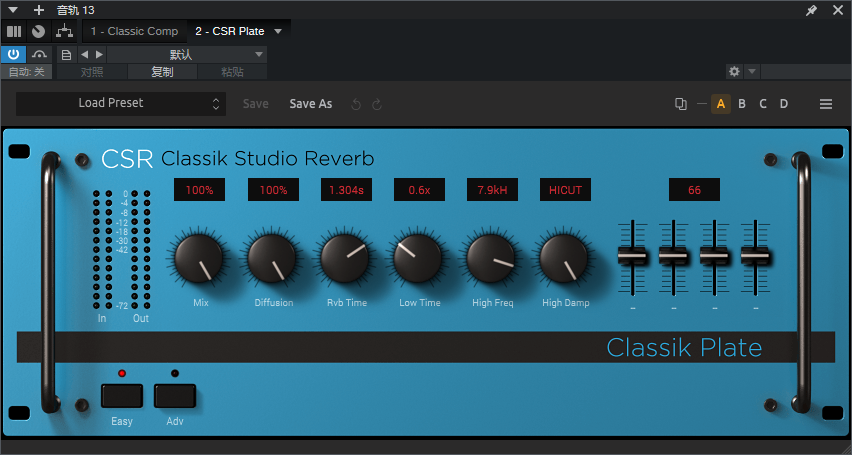Viewport: 852px width, 455px height.
Task: Click the Rvb Time knob
Action: tap(345, 259)
